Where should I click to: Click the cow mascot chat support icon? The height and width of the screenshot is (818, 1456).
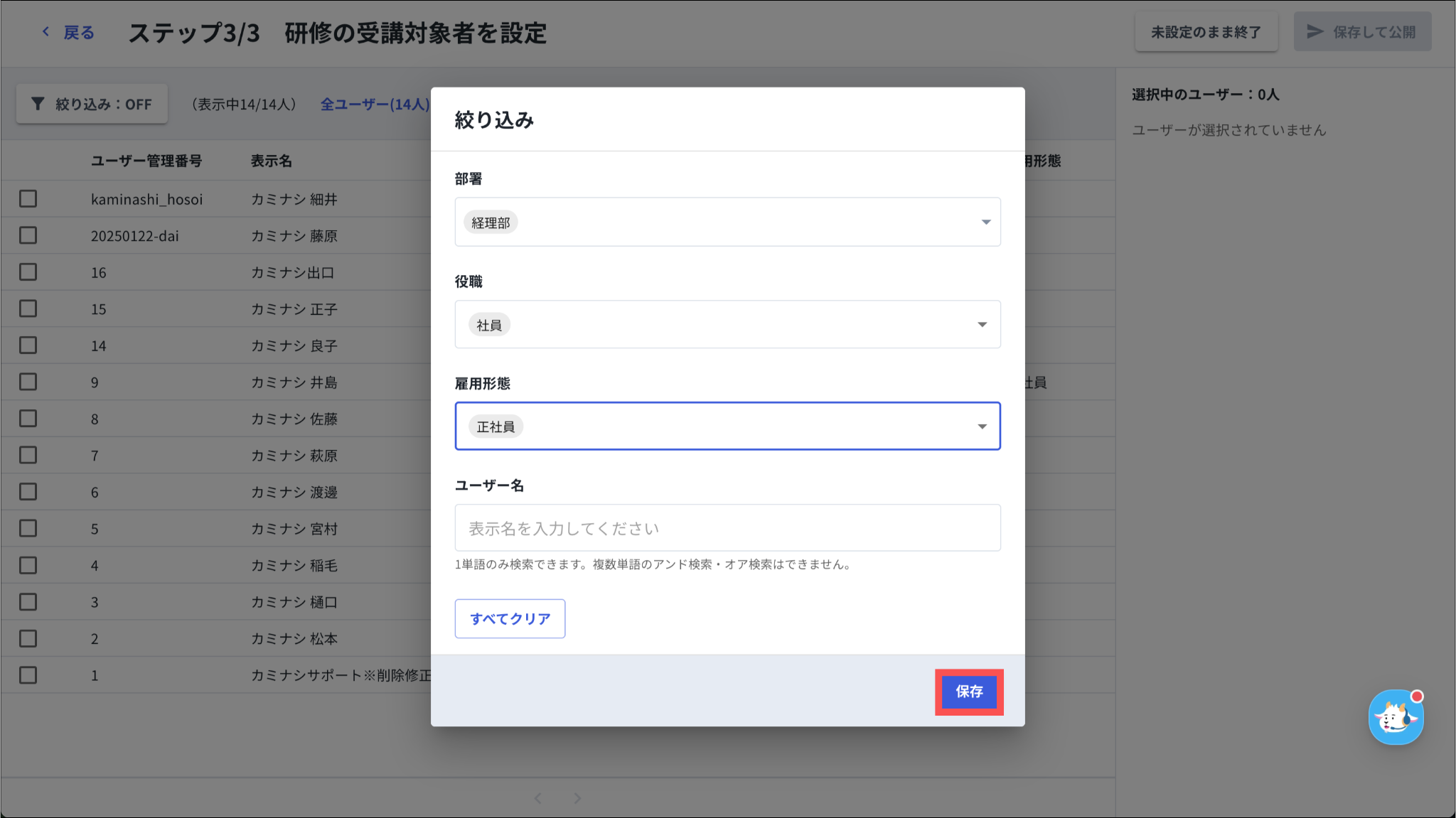[x=1395, y=717]
